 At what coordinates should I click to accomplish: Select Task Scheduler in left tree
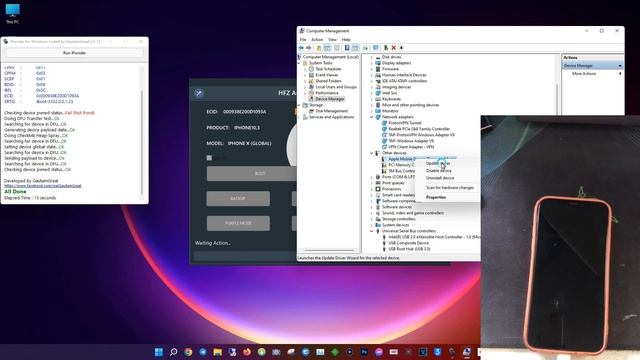pyautogui.click(x=328, y=69)
